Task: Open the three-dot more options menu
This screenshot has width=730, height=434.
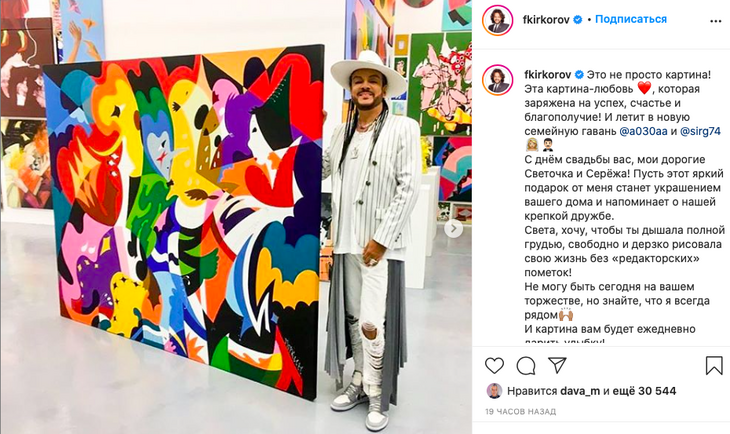Action: coord(716,21)
